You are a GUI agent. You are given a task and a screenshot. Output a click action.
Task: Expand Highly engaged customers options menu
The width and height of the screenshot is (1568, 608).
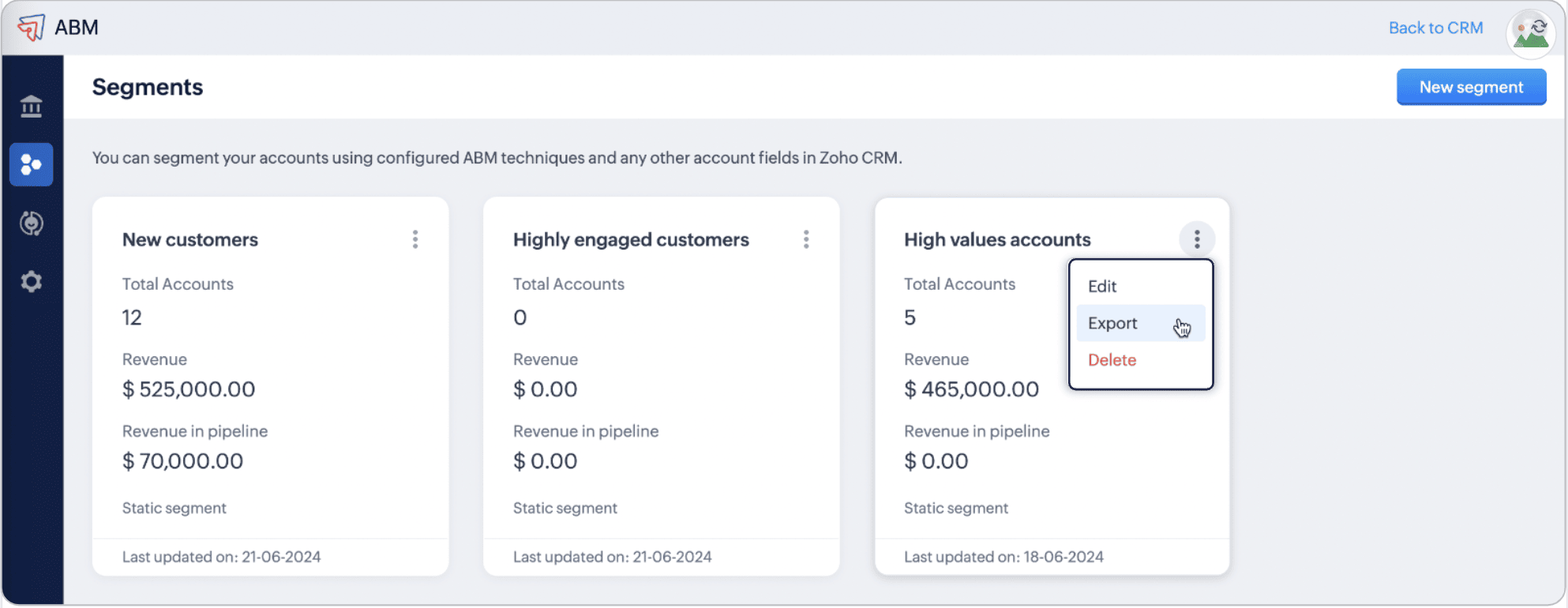tap(806, 239)
